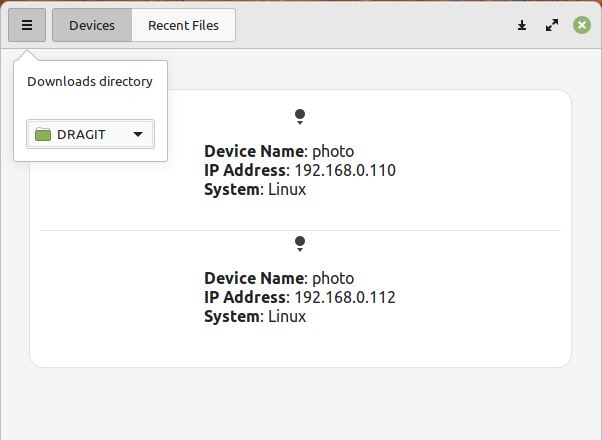602x440 pixels.
Task: Click System Linux under 192.168.0.110
Action: coord(255,189)
